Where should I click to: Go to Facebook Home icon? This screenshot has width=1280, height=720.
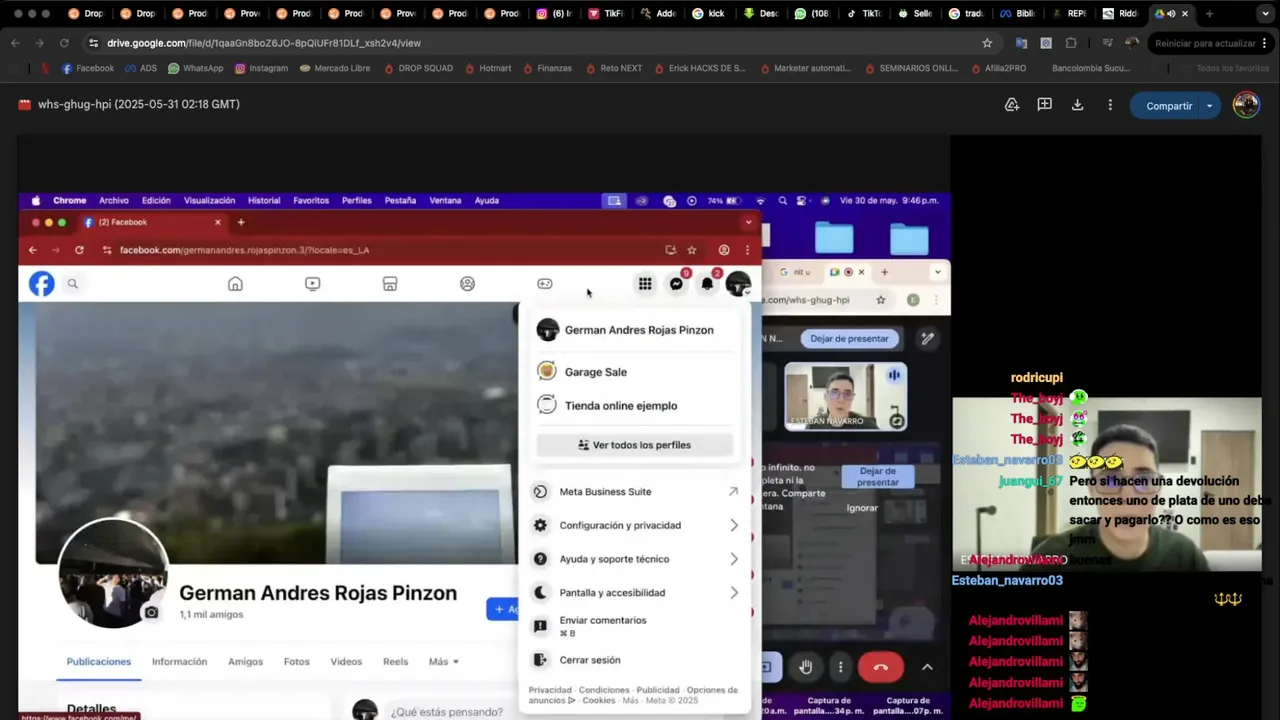click(x=235, y=284)
